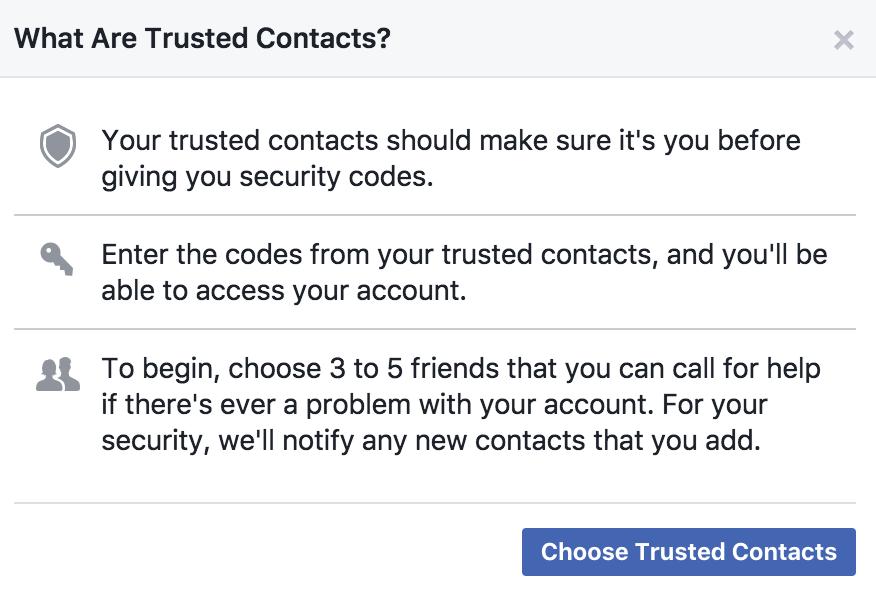Image resolution: width=876 pixels, height=598 pixels.
Task: Click the two-people friends icon
Action: pyautogui.click(x=57, y=374)
